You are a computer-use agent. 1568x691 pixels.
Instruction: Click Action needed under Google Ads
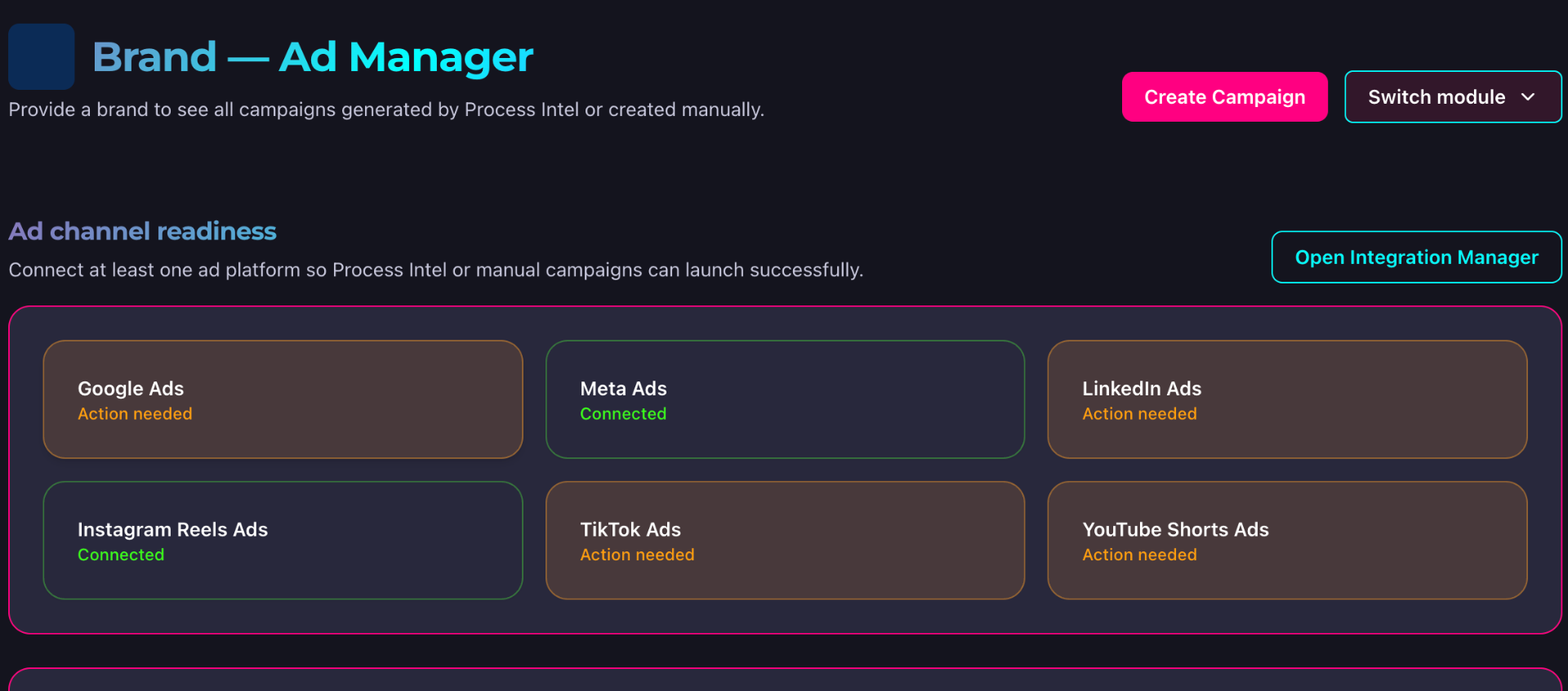pos(135,414)
